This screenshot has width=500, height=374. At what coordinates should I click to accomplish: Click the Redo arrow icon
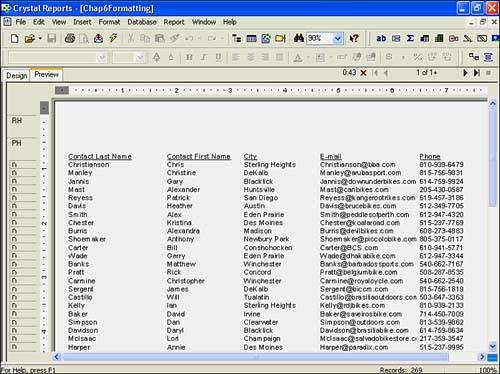pyautogui.click(x=211, y=38)
